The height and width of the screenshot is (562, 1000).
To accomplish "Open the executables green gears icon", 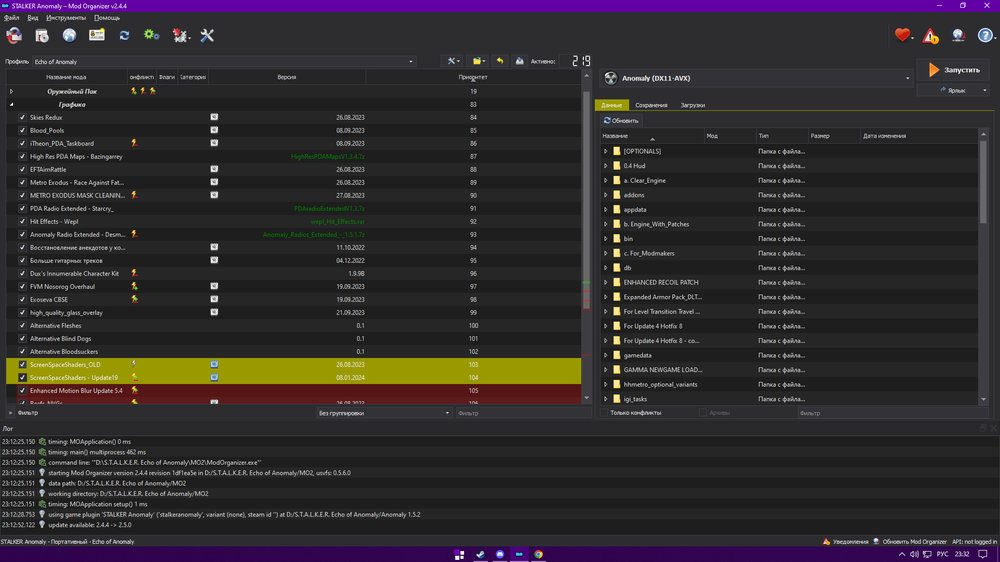I will pyautogui.click(x=151, y=36).
